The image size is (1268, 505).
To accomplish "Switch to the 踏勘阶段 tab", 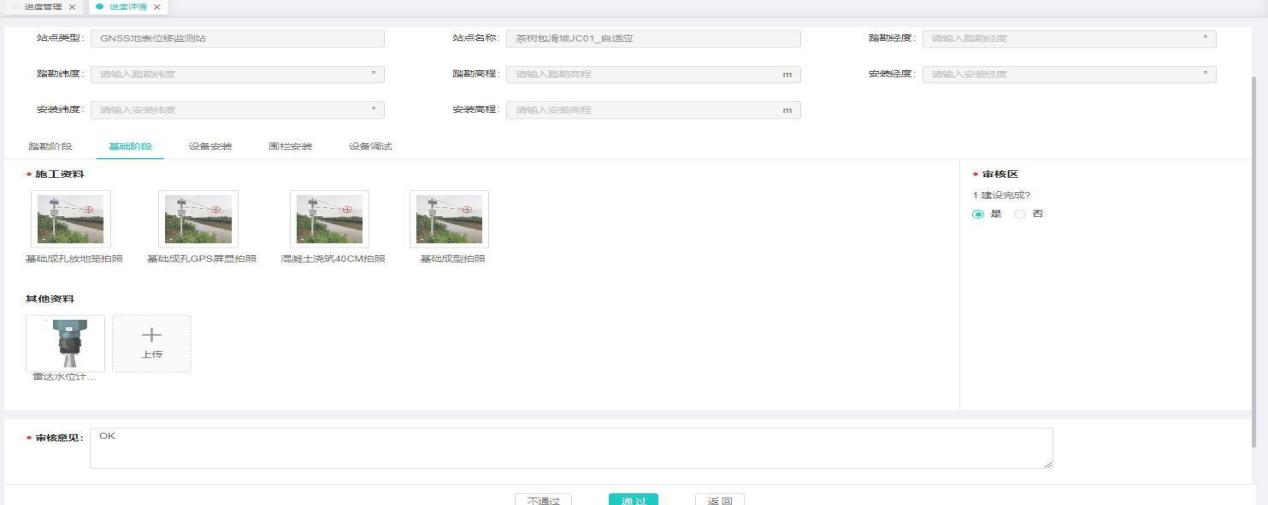I will tap(49, 147).
